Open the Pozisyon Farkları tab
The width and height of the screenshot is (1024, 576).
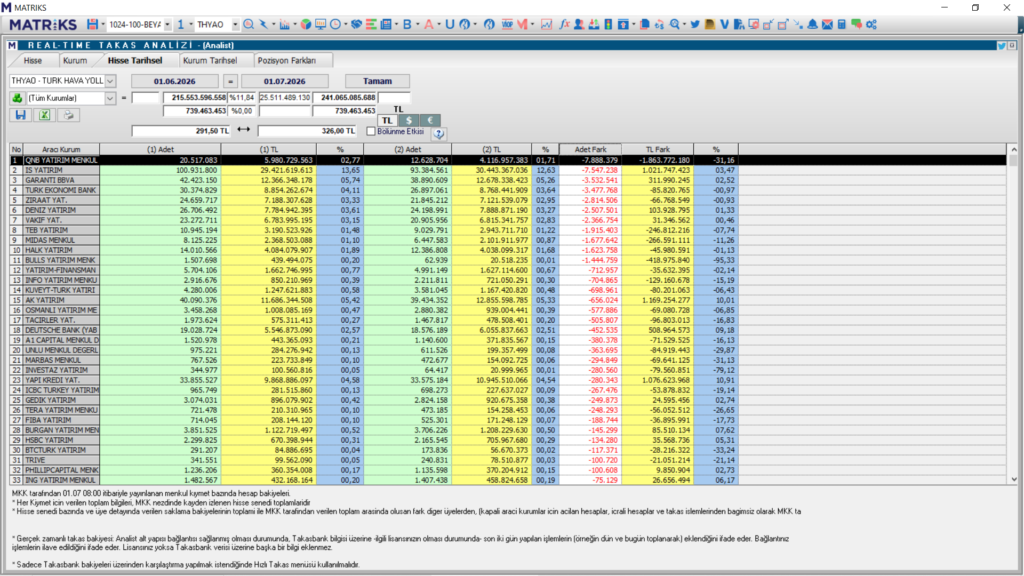(x=287, y=60)
